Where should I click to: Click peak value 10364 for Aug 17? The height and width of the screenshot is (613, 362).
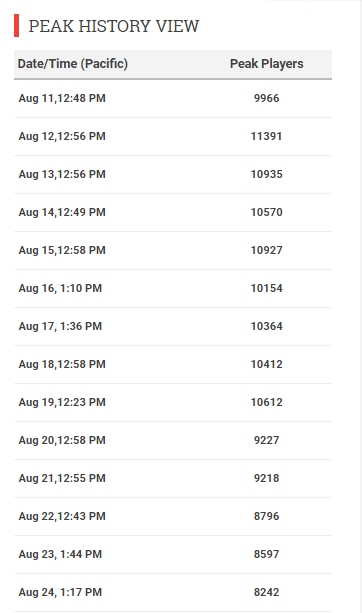point(267,326)
